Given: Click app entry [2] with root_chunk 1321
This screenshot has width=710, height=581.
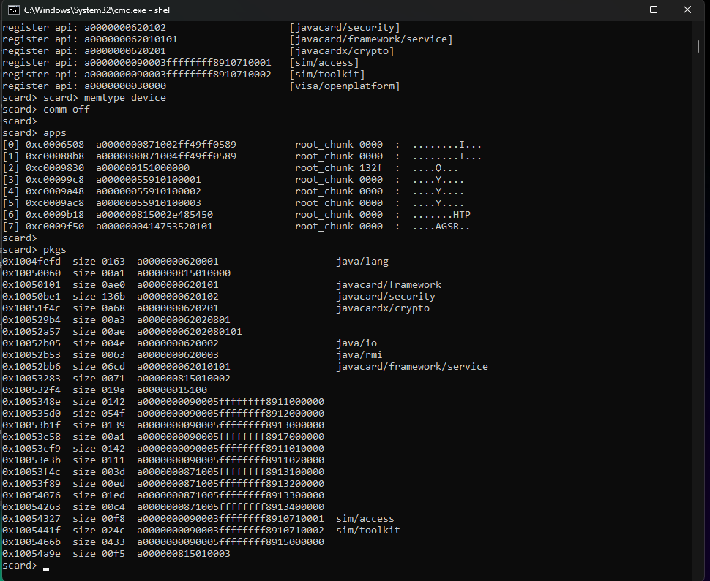Looking at the screenshot, I should pyautogui.click(x=230, y=168).
